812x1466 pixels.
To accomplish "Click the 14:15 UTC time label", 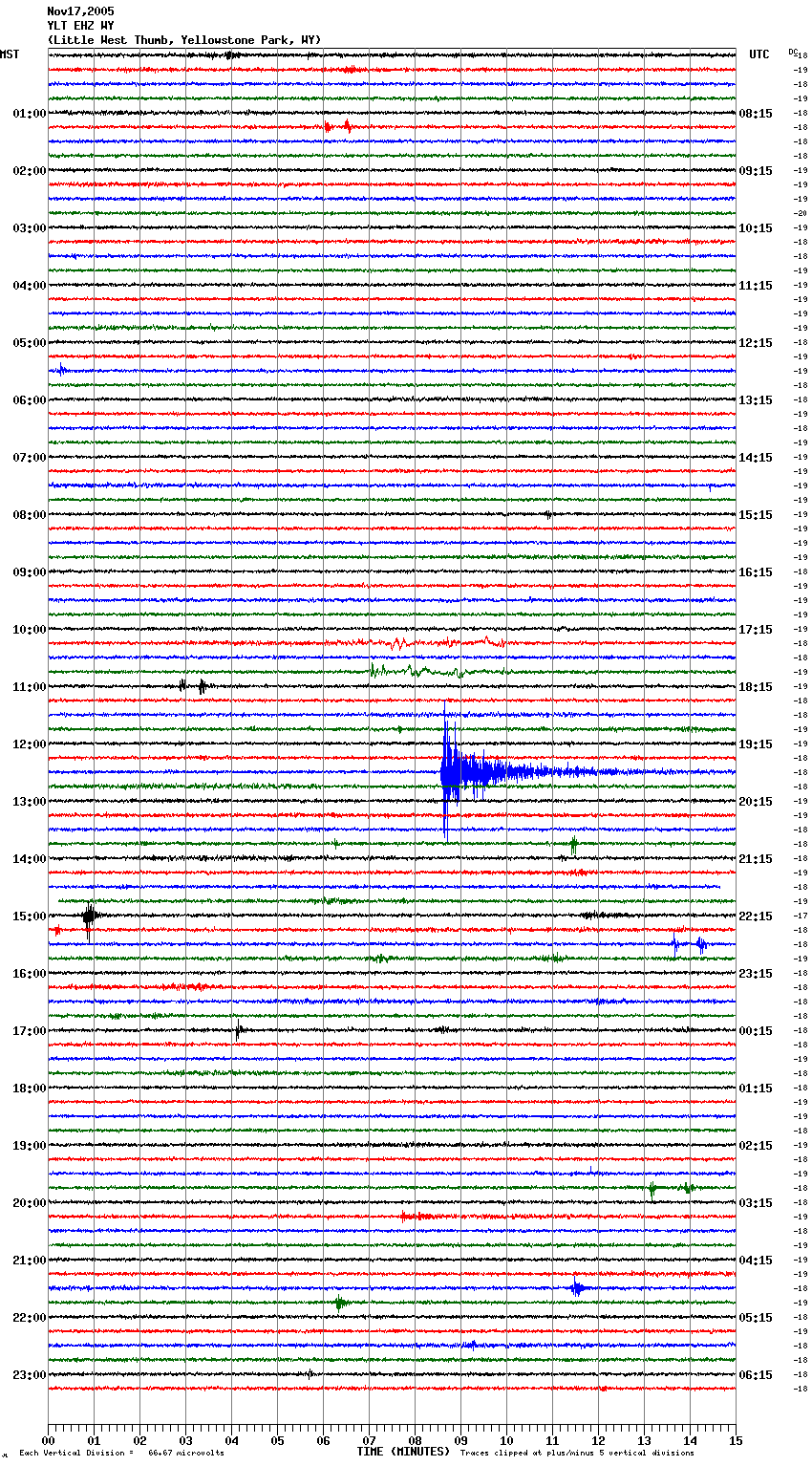I will pos(756,458).
